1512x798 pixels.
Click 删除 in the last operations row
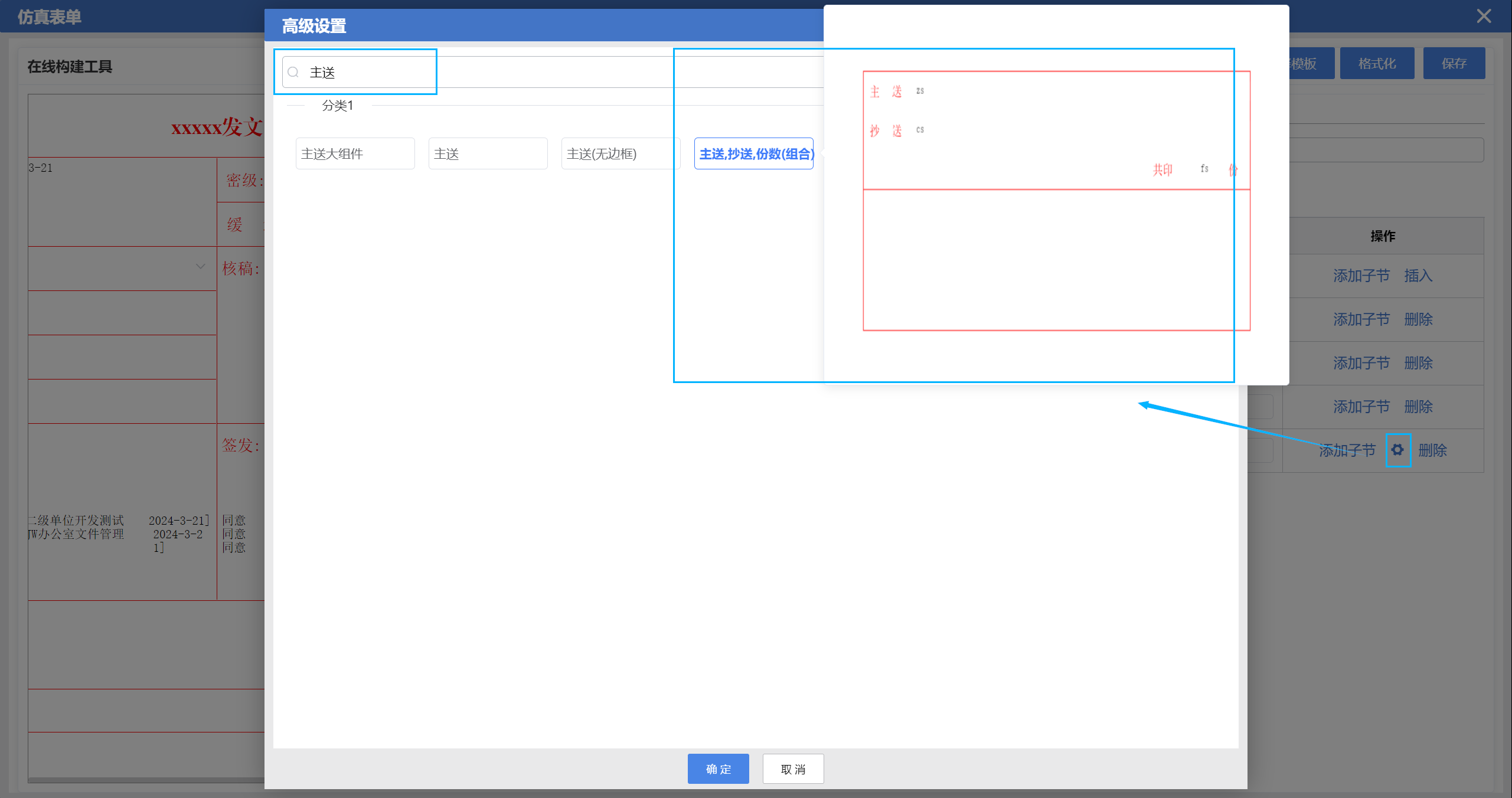point(1432,450)
